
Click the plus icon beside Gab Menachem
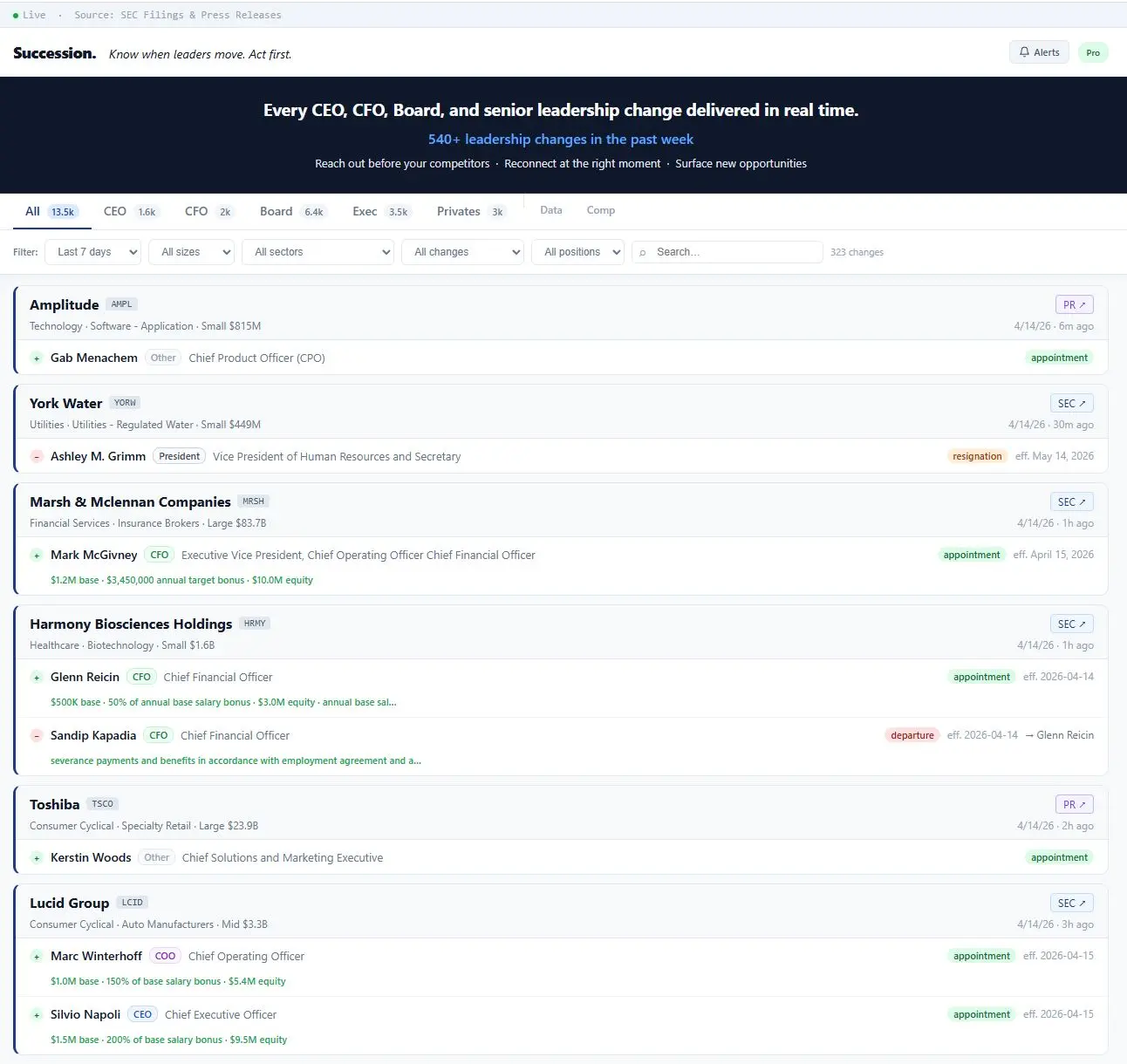[37, 358]
